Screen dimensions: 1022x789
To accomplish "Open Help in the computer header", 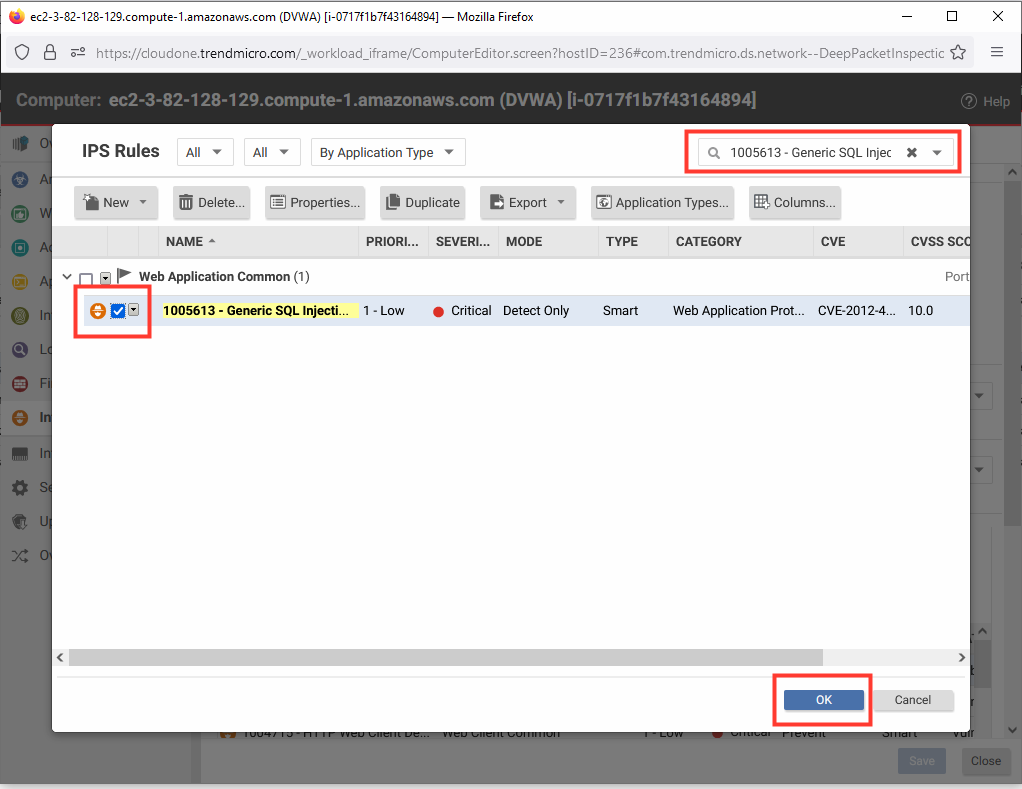I will [986, 101].
